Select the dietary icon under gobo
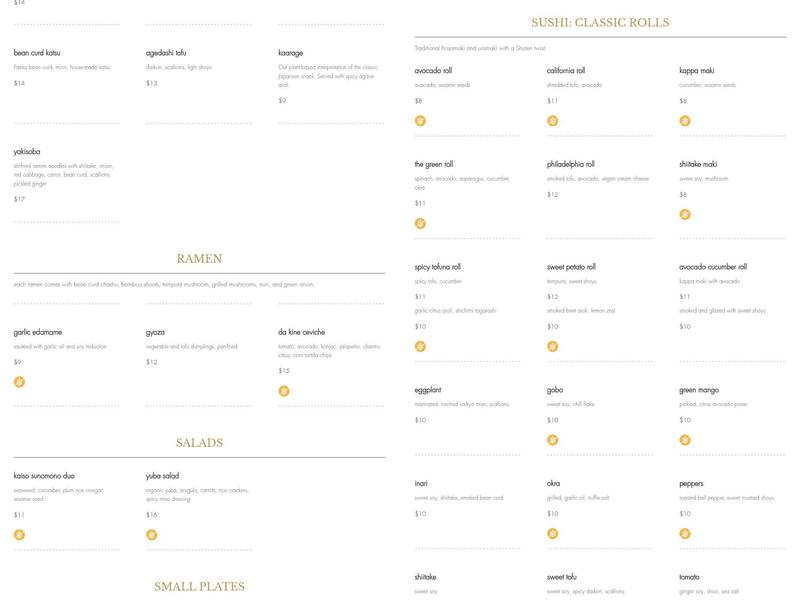 (552, 440)
